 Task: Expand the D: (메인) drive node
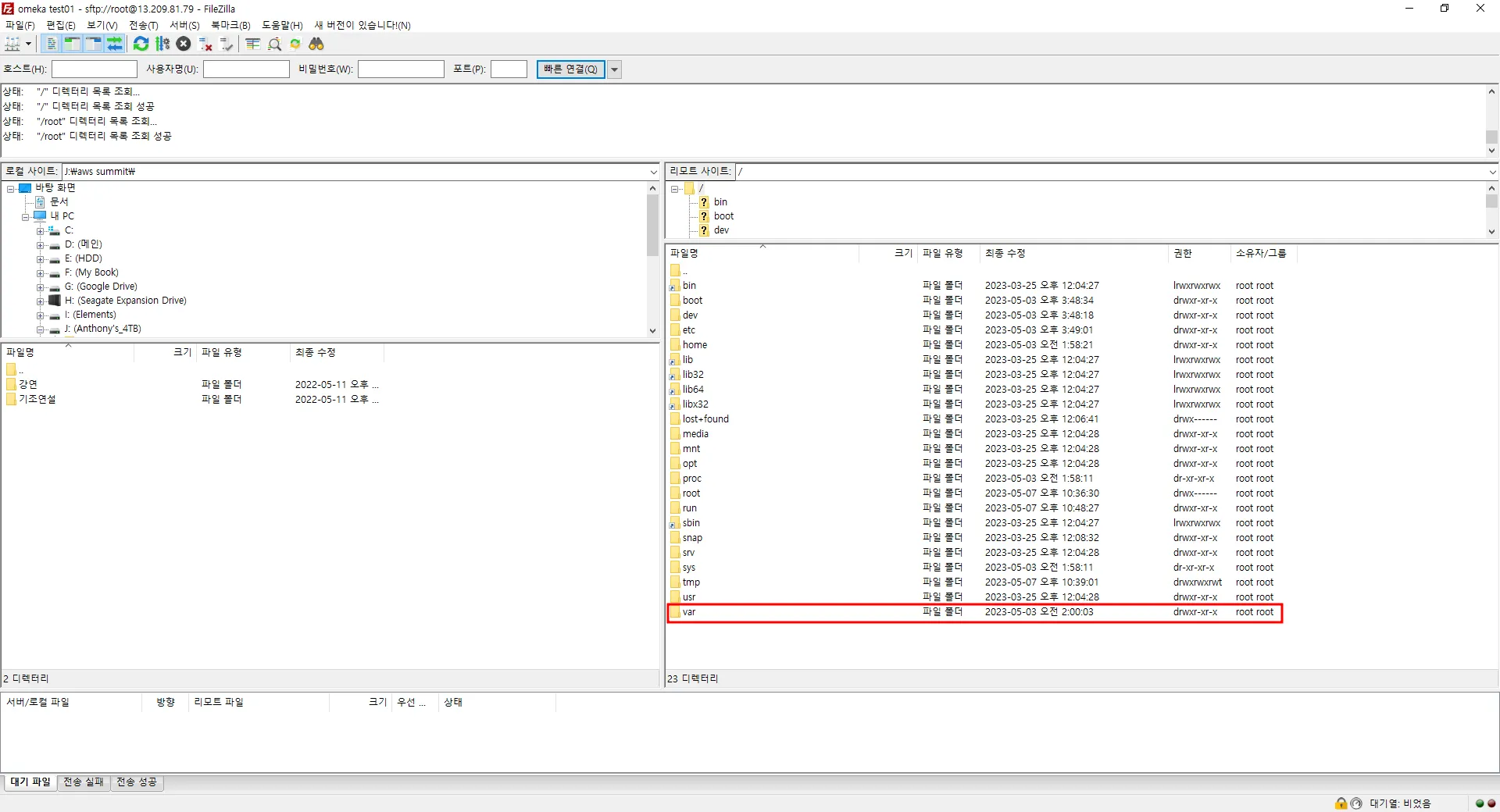[40, 245]
